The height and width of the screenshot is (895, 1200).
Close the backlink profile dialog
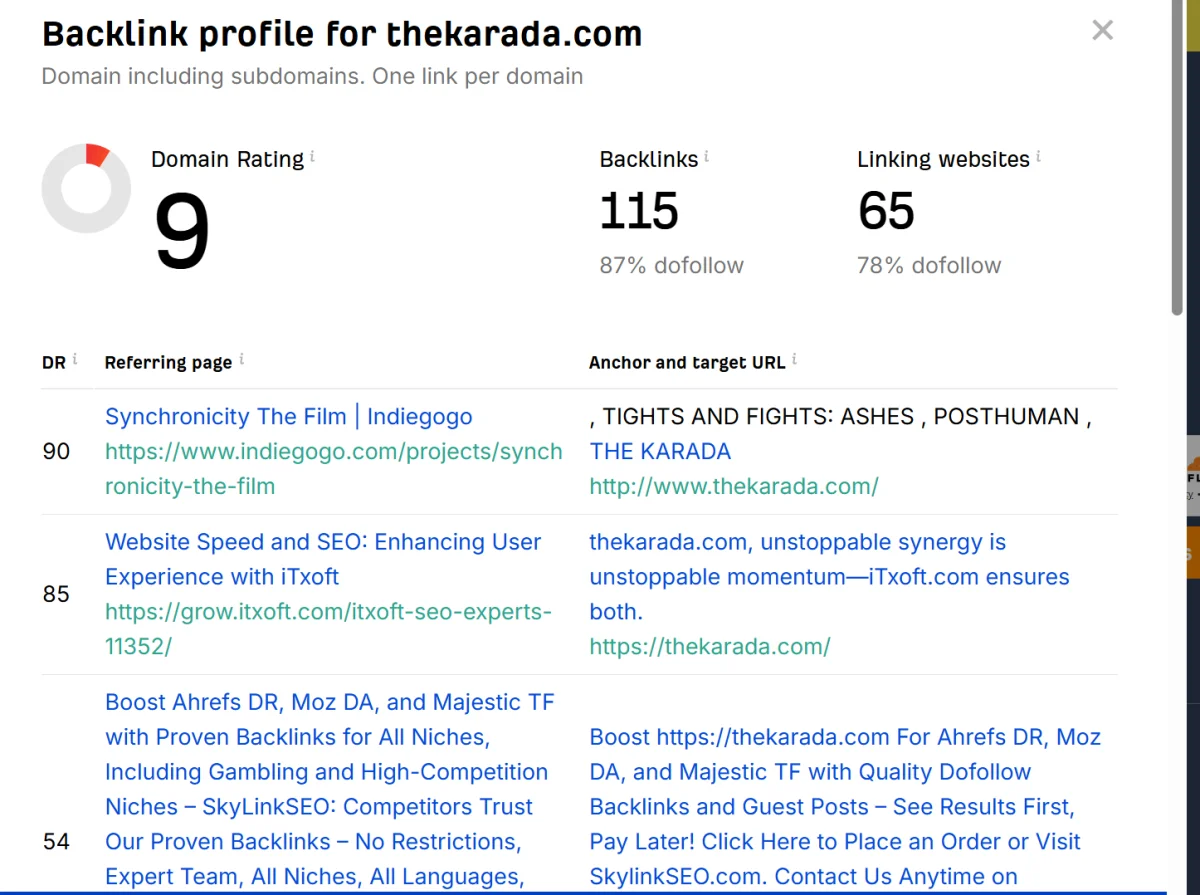1102,30
